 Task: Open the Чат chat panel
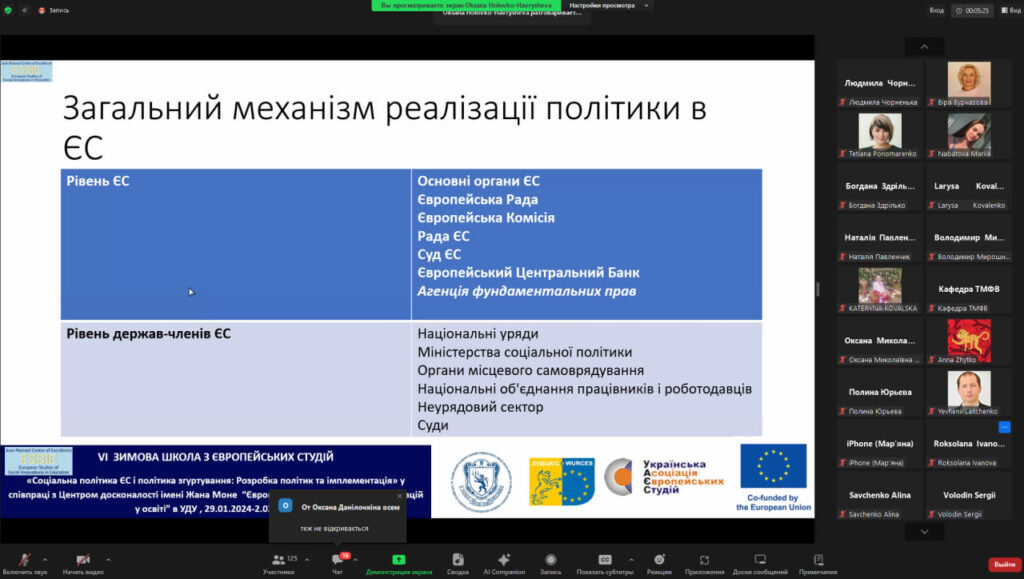[x=337, y=560]
